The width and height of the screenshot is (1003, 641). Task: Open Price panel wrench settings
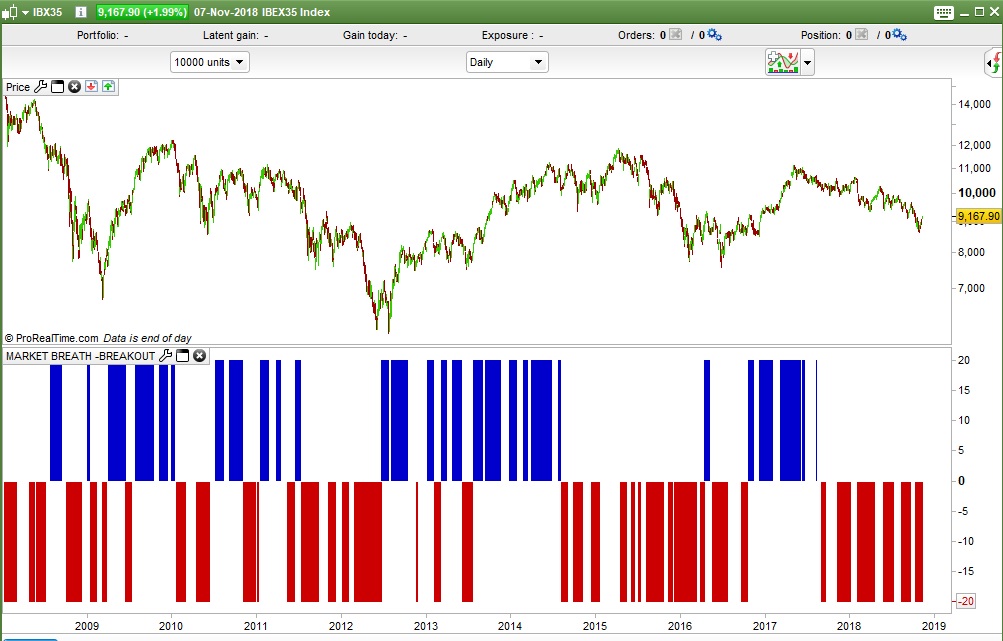click(40, 86)
